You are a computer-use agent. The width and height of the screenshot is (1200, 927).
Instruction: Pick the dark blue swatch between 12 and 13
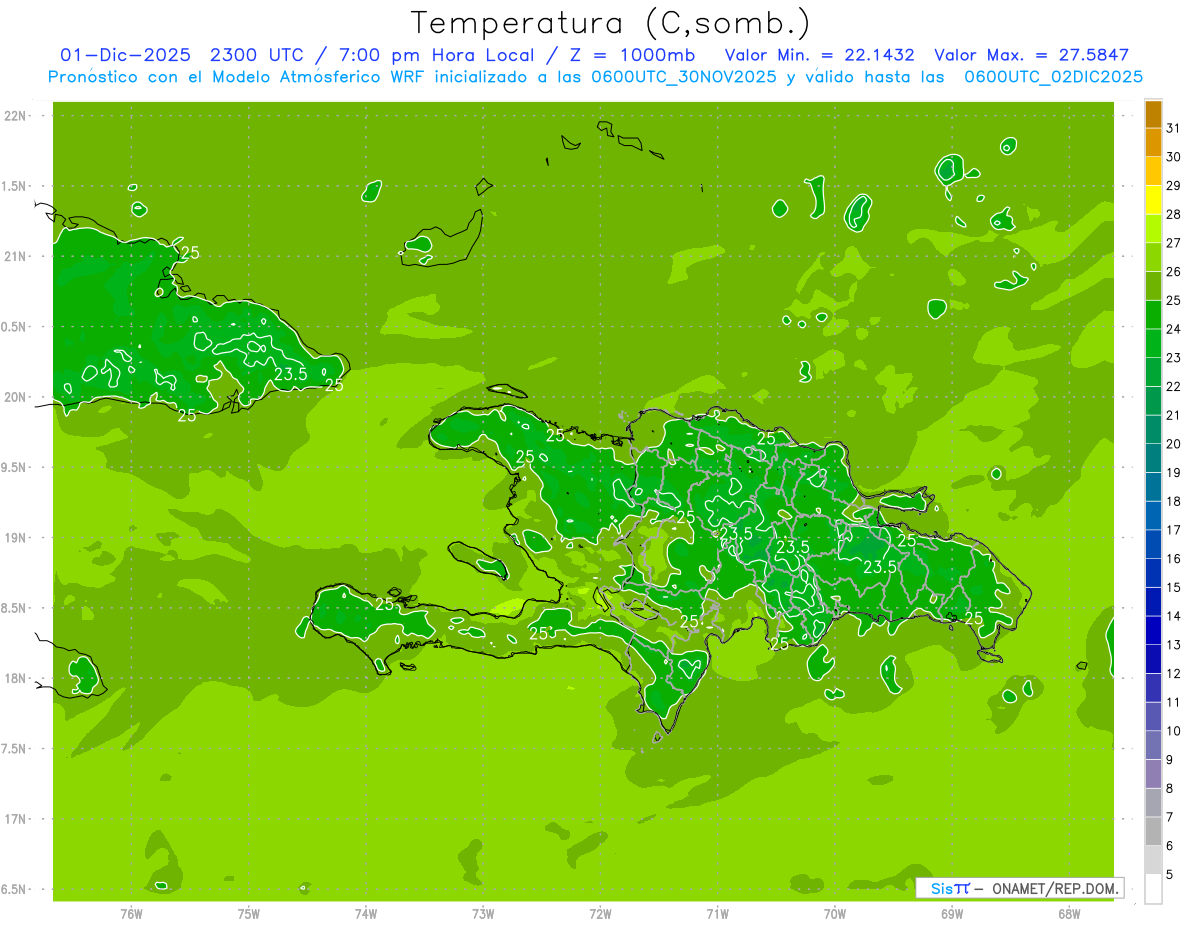tap(1153, 659)
